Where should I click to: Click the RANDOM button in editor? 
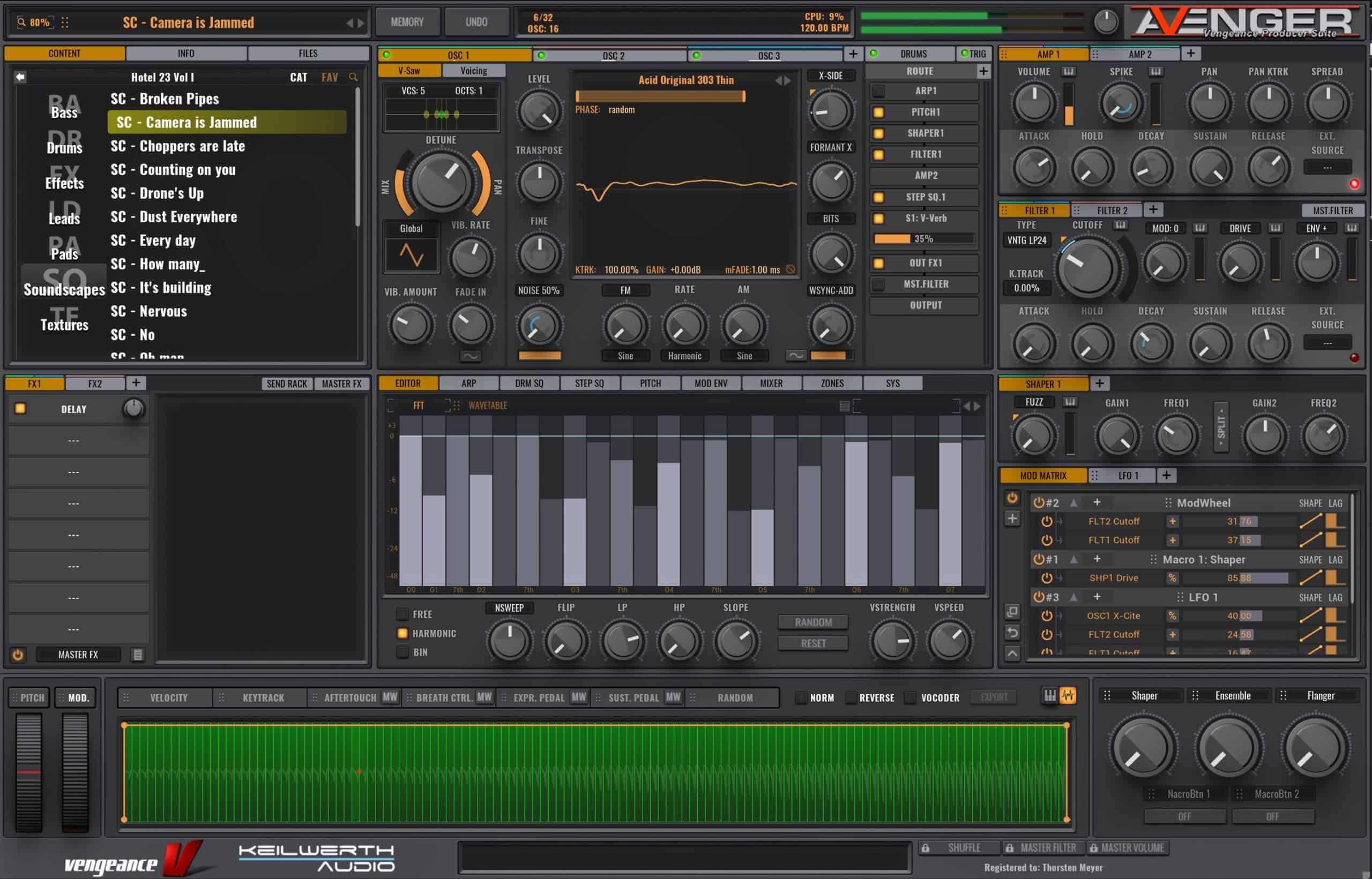pos(813,622)
